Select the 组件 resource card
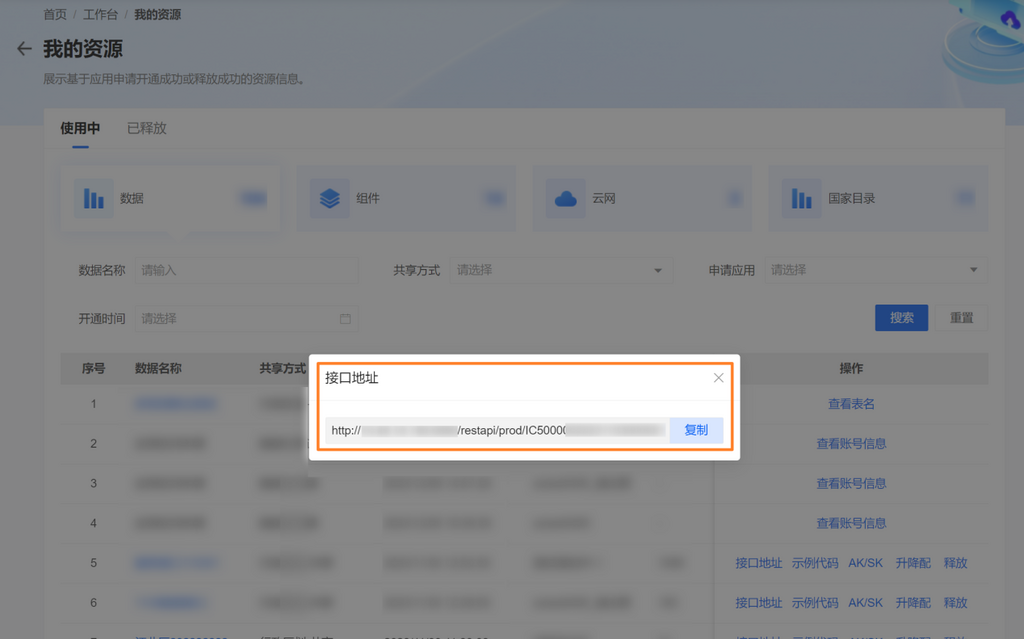The height and width of the screenshot is (639, 1024). pyautogui.click(x=406, y=198)
